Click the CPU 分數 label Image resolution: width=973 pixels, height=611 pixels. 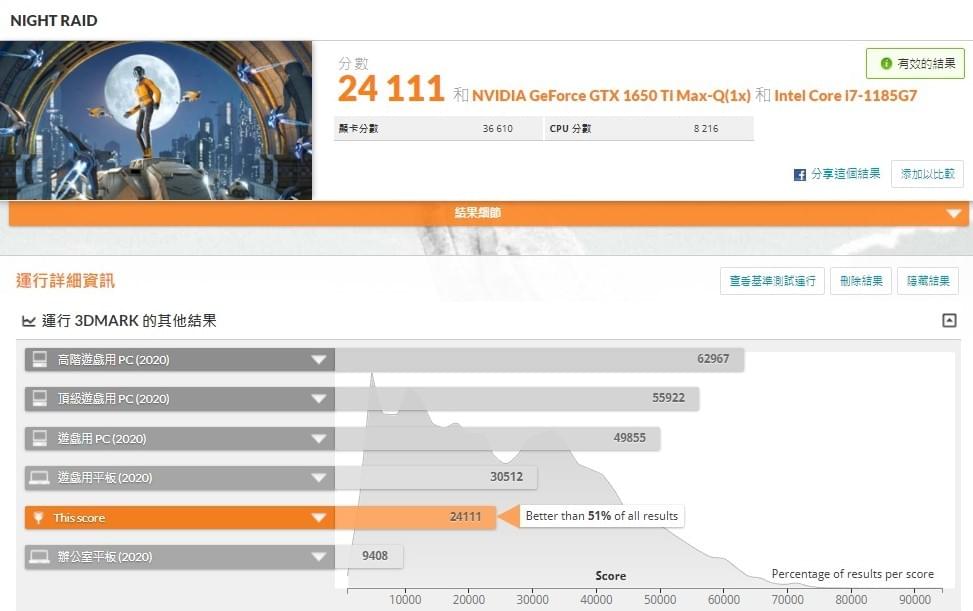pos(570,128)
